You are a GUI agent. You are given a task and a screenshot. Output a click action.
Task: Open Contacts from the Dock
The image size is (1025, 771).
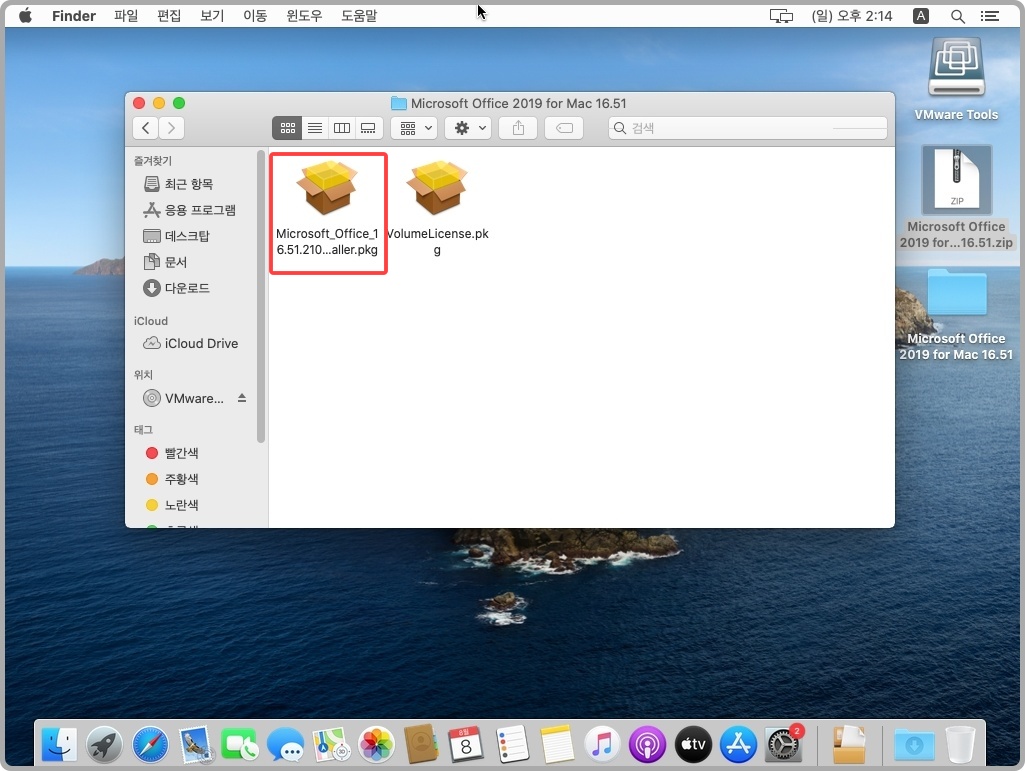(422, 744)
